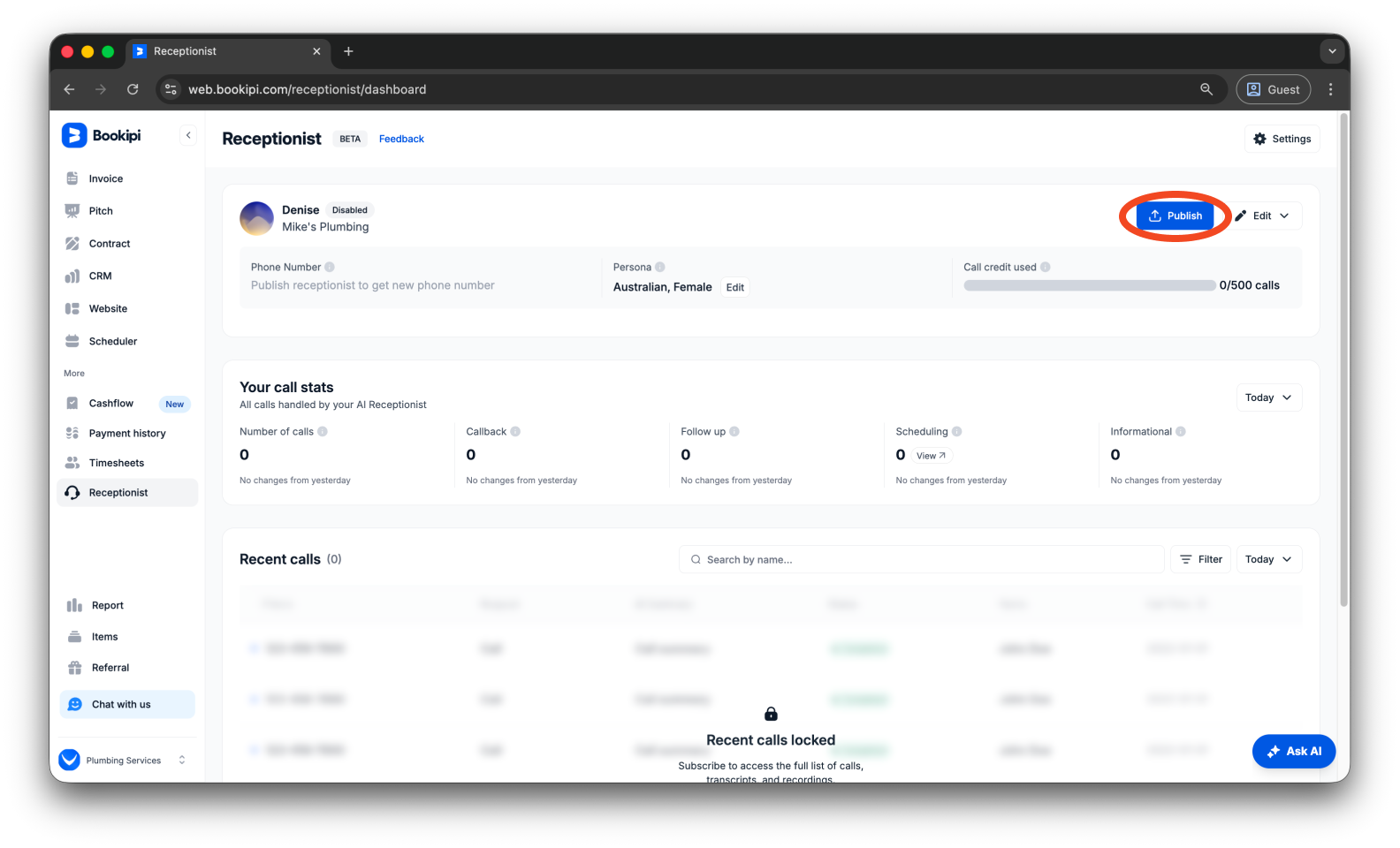Image resolution: width=1400 pixels, height=848 pixels.
Task: Click the Persona info icon
Action: [660, 267]
